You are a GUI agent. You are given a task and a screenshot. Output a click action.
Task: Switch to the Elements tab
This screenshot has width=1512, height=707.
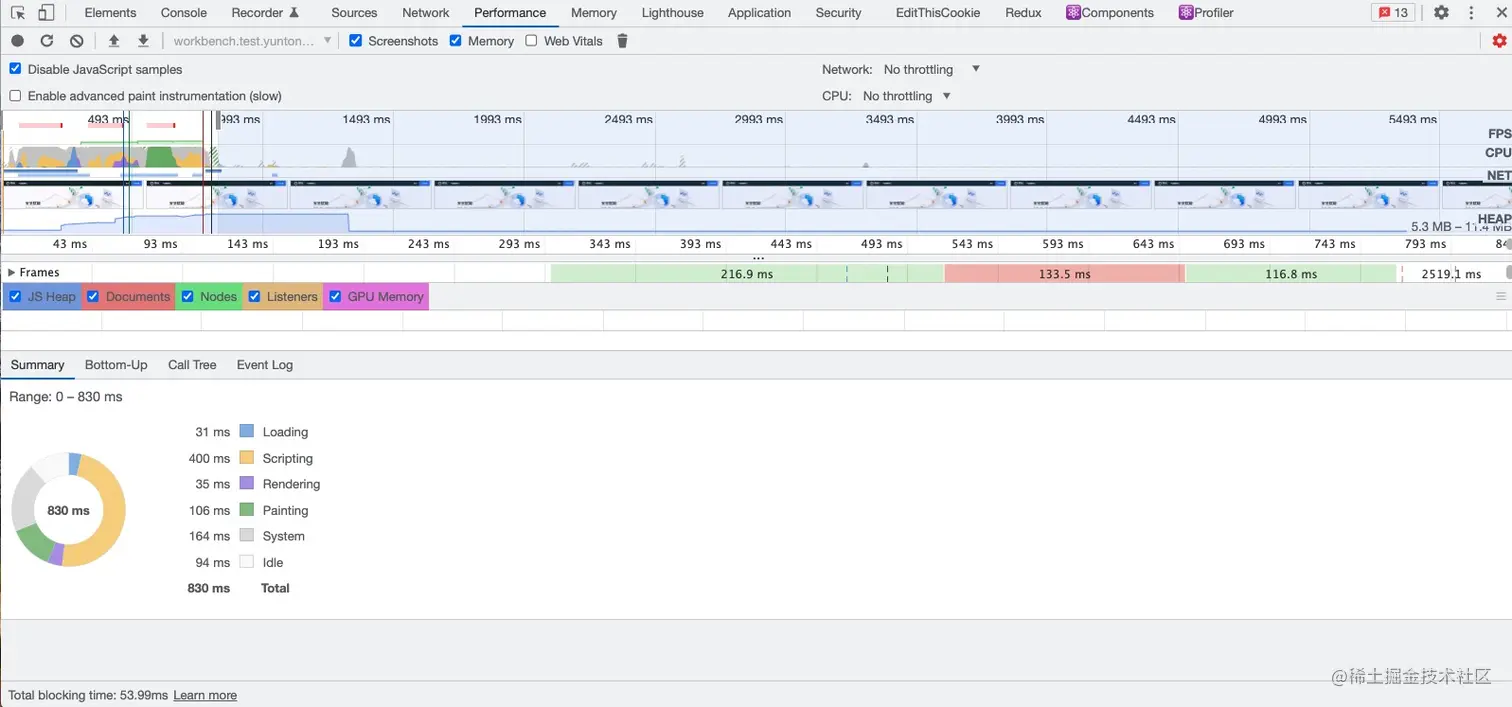click(110, 13)
